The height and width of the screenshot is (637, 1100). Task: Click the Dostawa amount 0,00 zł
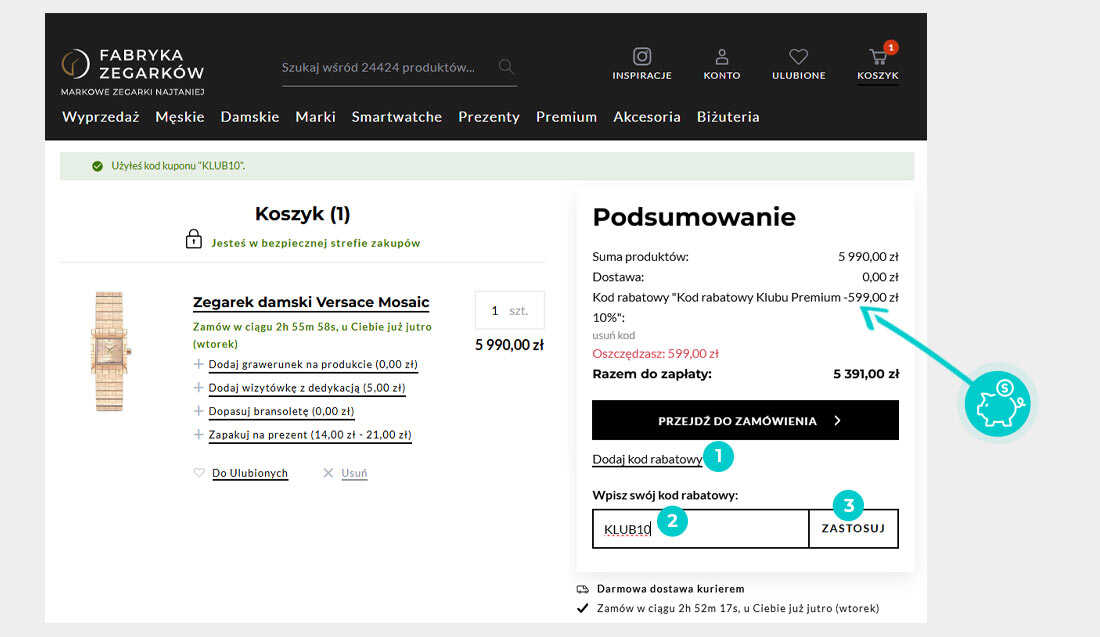pyautogui.click(x=880, y=277)
